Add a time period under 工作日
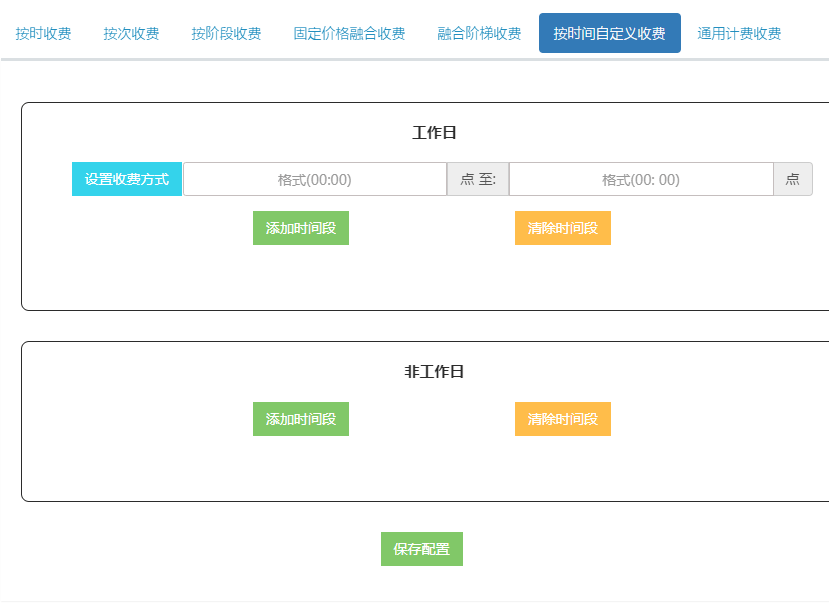The height and width of the screenshot is (610, 829). coord(301,228)
